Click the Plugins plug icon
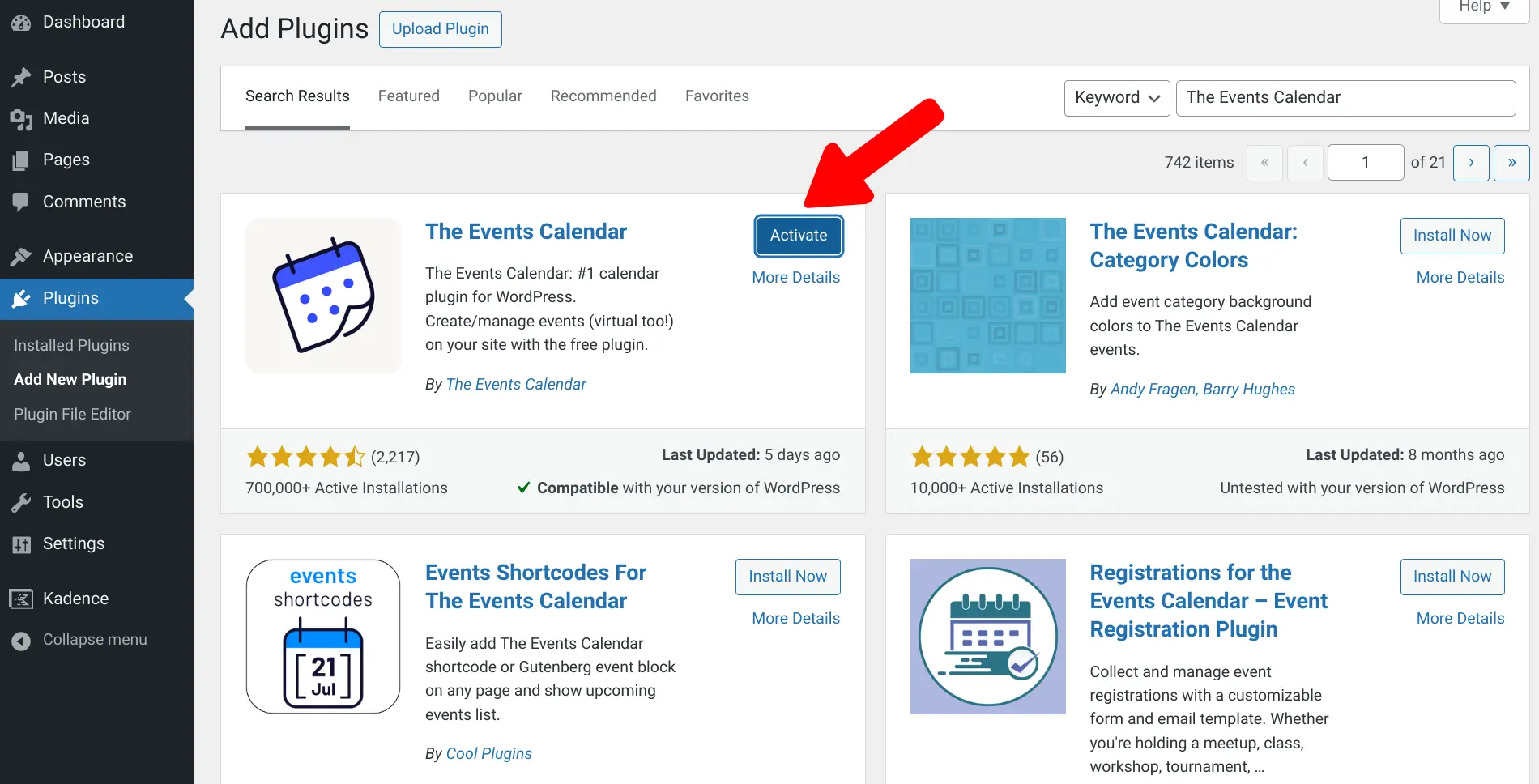1539x784 pixels. coord(21,299)
